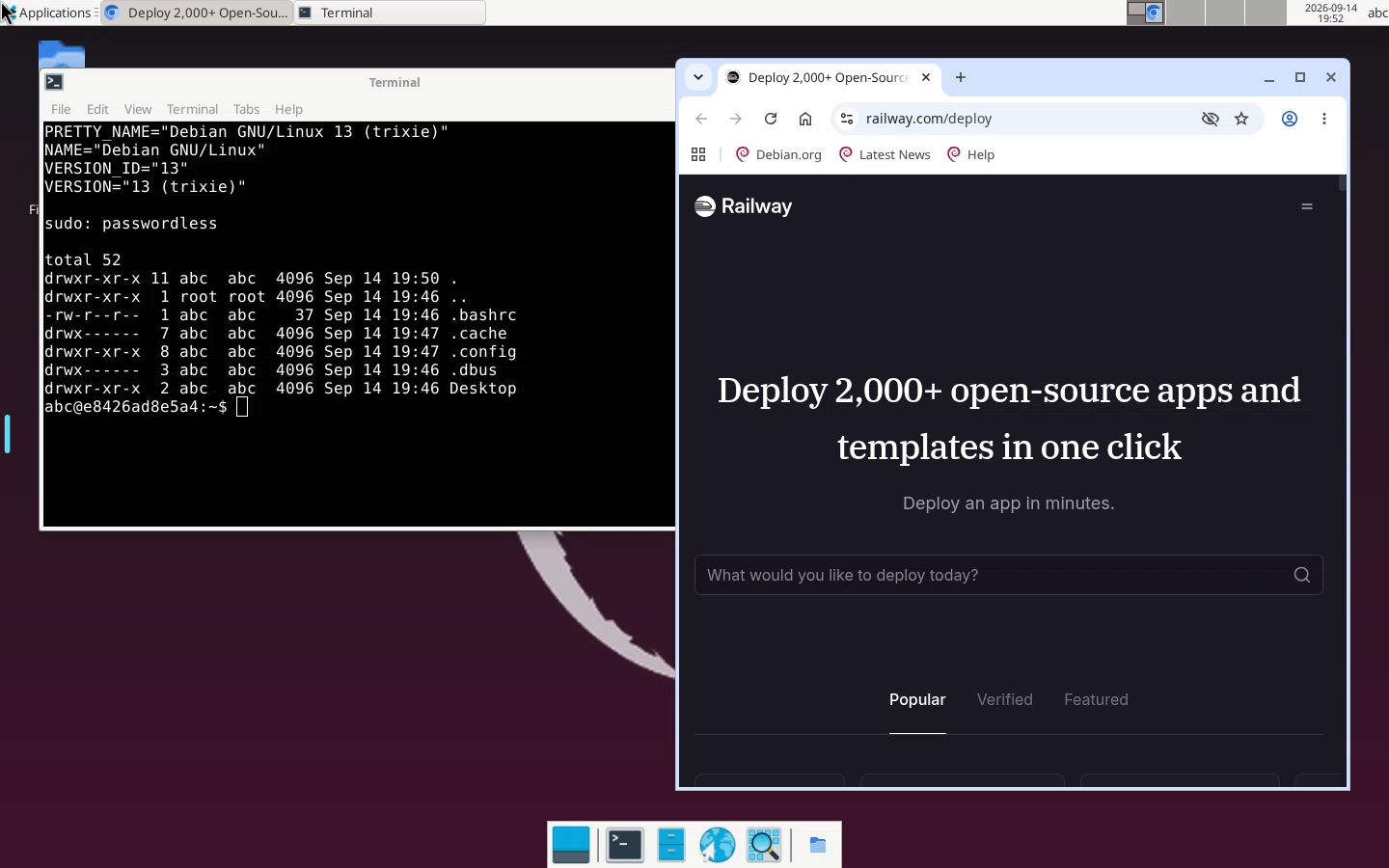
Task: Open the Debian.org bookmark
Action: (778, 154)
